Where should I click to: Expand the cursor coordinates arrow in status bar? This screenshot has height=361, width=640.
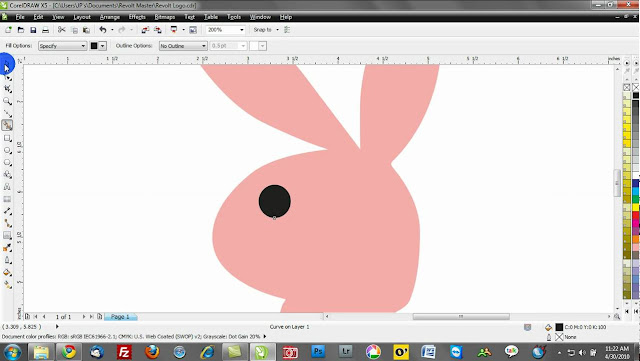(57, 327)
